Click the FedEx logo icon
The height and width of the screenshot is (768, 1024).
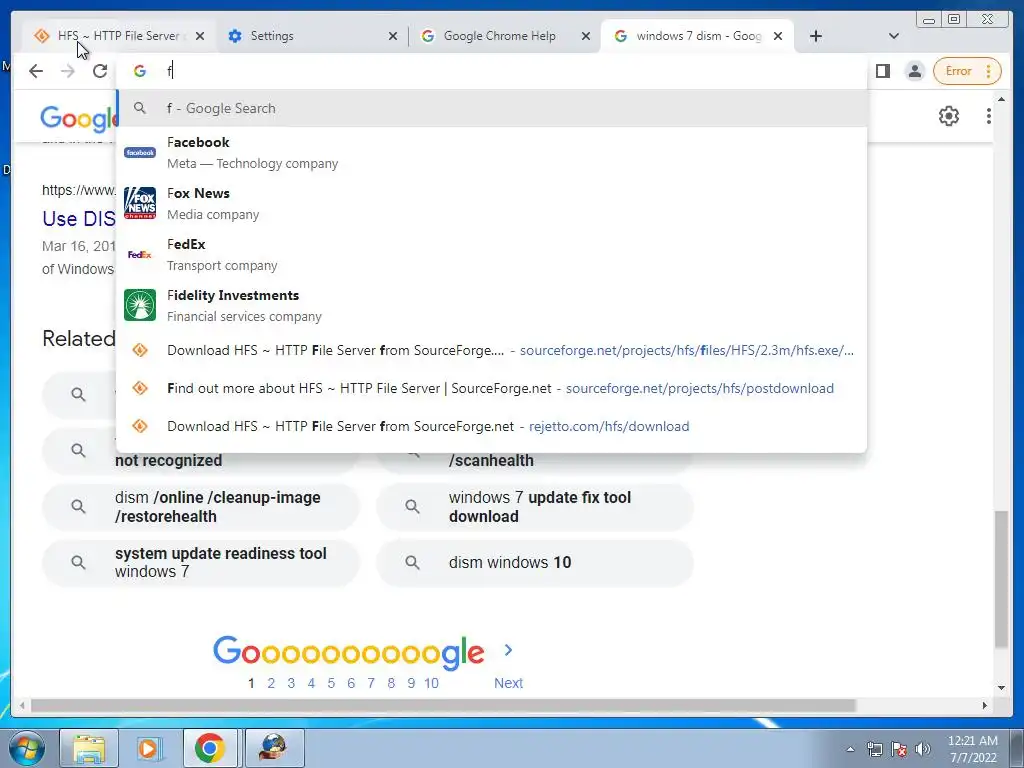(x=140, y=254)
